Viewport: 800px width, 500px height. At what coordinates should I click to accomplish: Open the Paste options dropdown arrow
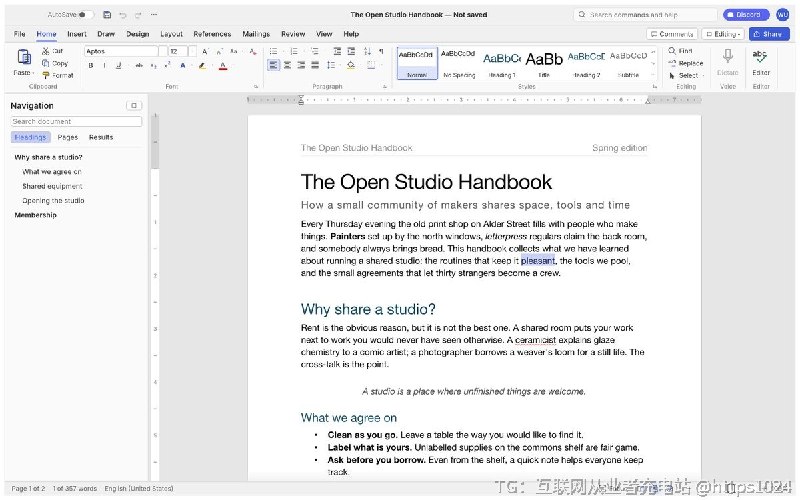pos(34,73)
